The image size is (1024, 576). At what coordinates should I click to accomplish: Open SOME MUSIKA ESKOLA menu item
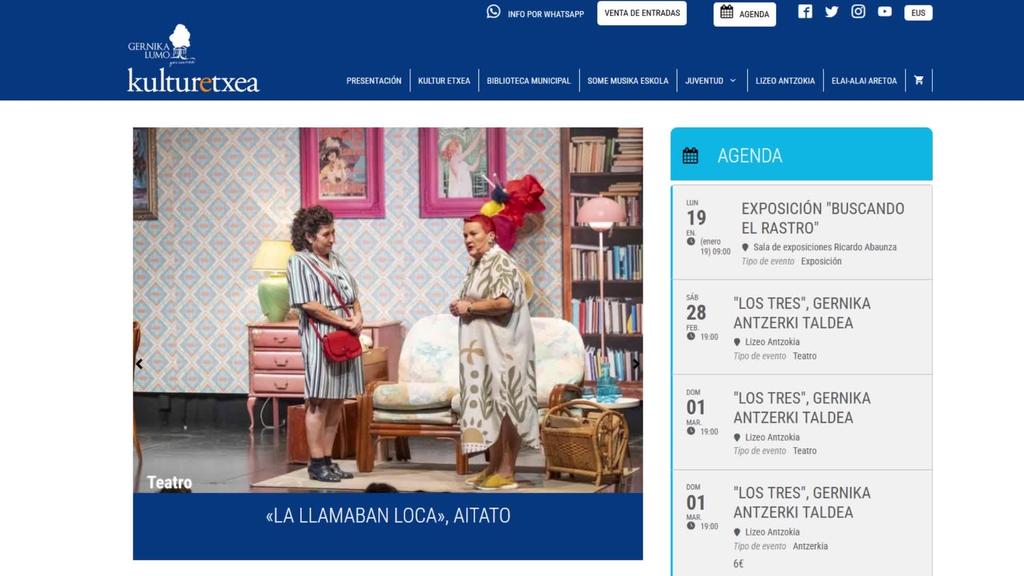[x=628, y=81]
